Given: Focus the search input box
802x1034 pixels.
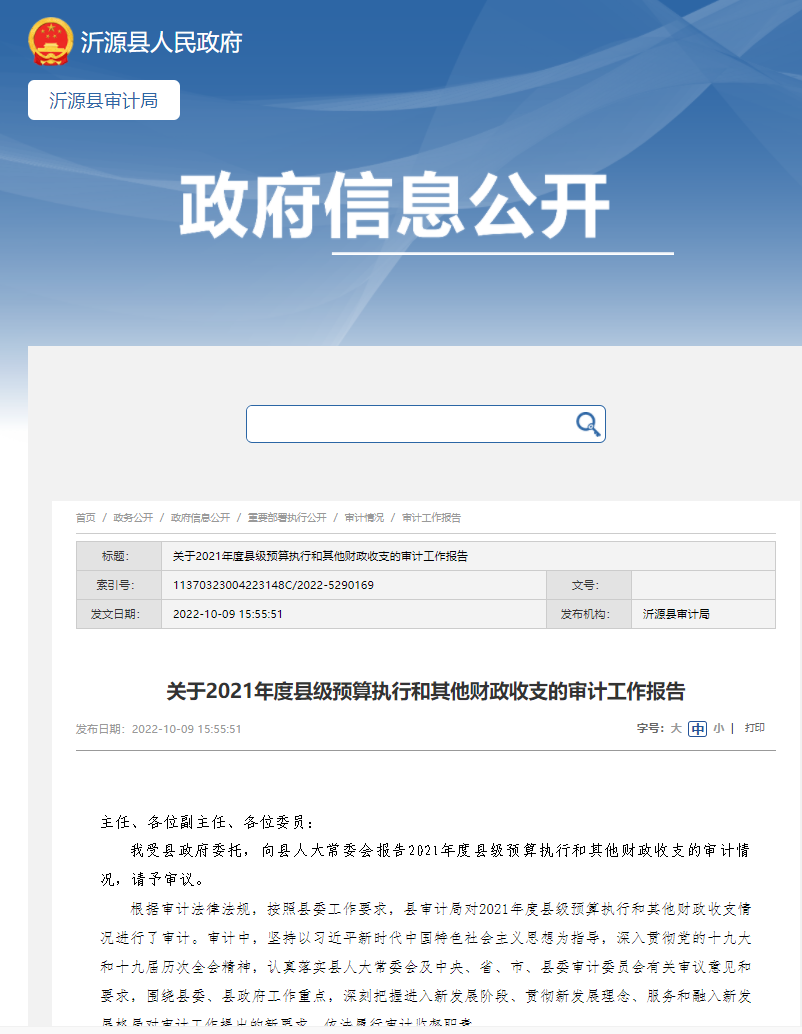Looking at the screenshot, I should pos(410,424).
